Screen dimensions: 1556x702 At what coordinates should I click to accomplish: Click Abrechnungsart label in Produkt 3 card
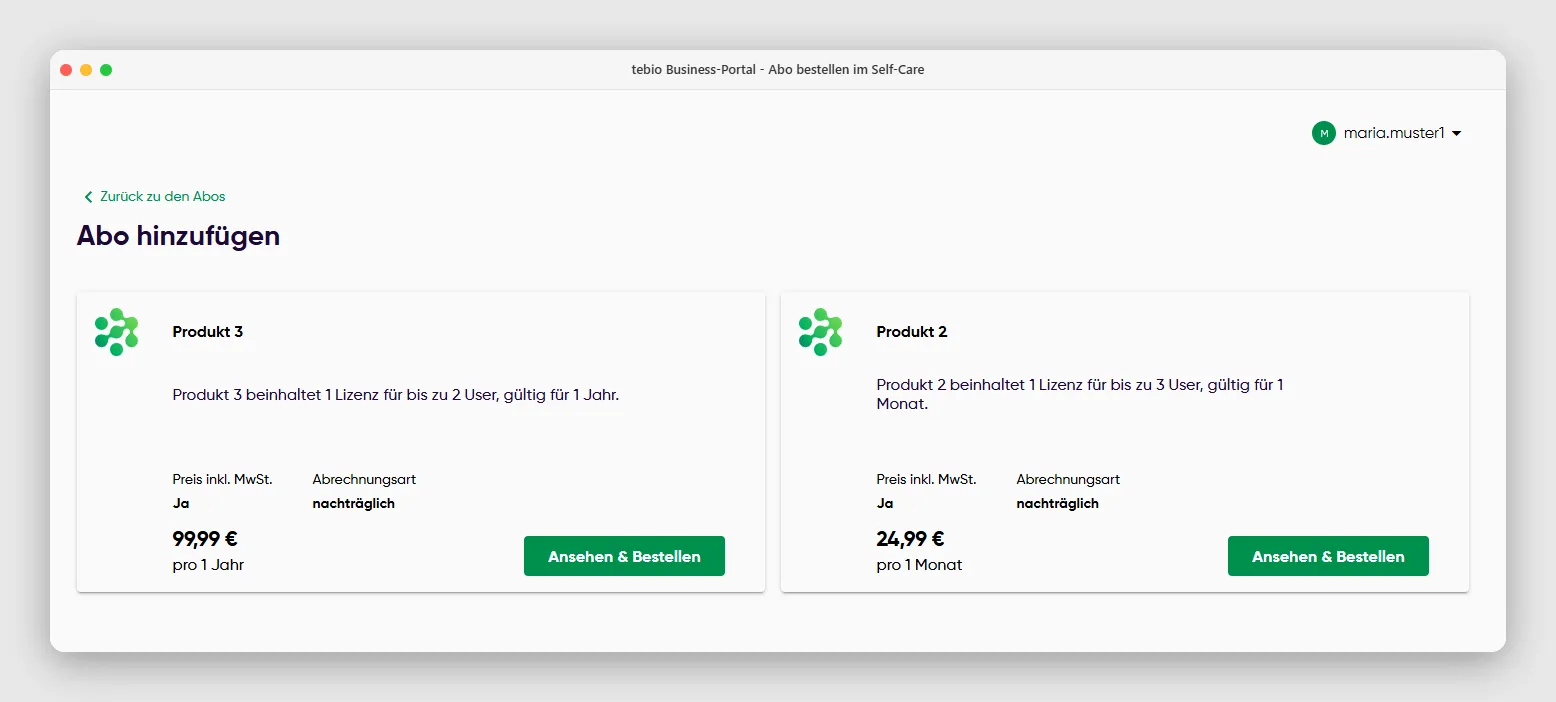tap(364, 480)
